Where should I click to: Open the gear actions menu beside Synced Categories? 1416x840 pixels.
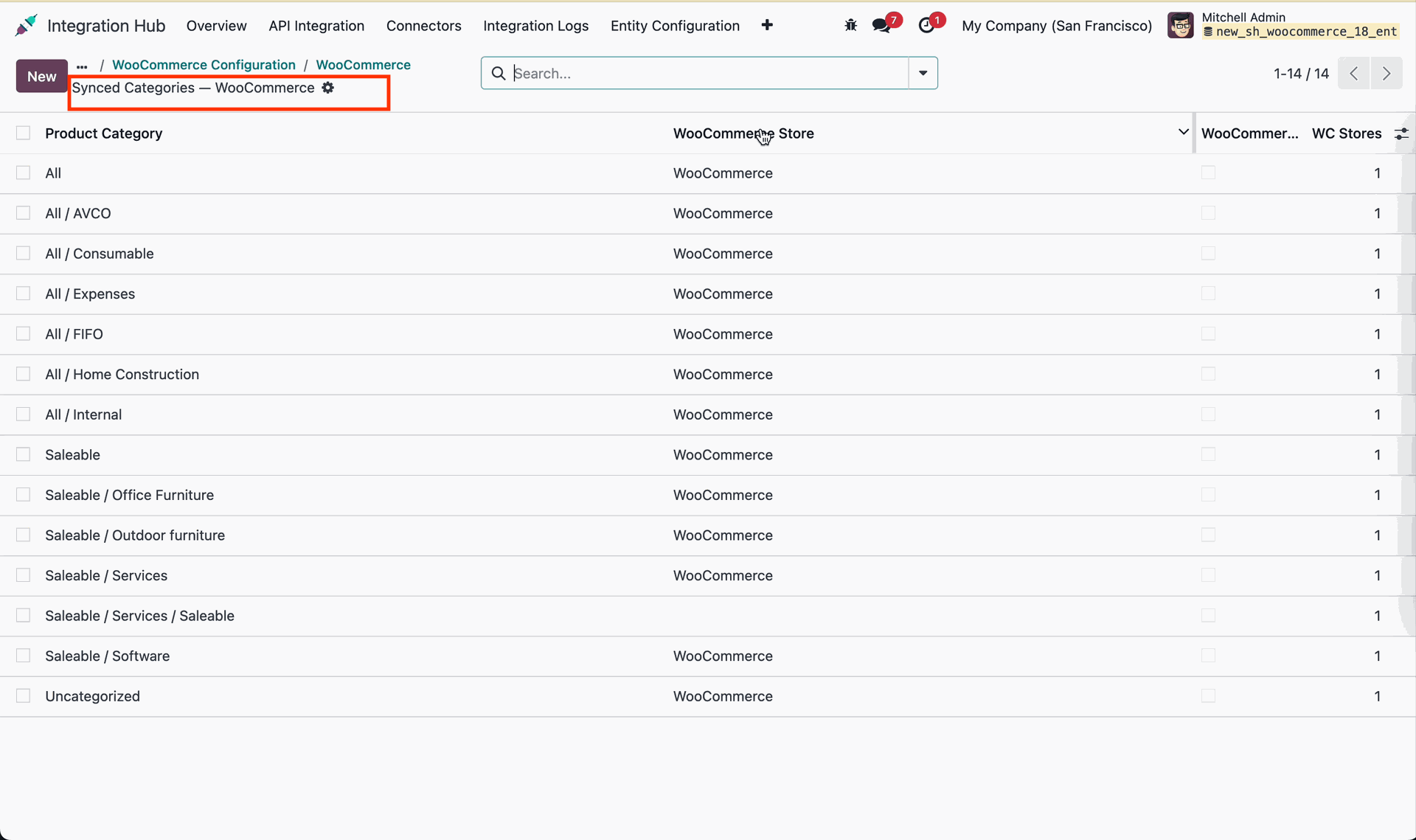click(x=328, y=88)
